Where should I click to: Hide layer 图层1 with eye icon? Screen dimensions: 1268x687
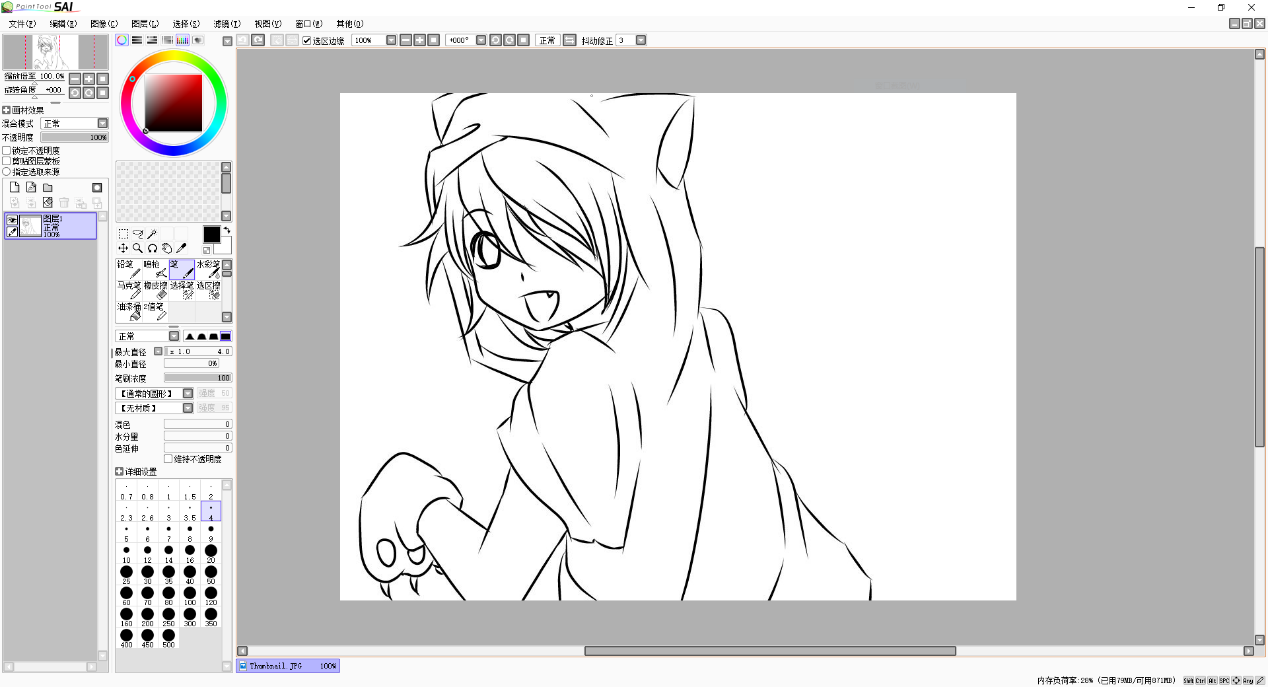12,220
